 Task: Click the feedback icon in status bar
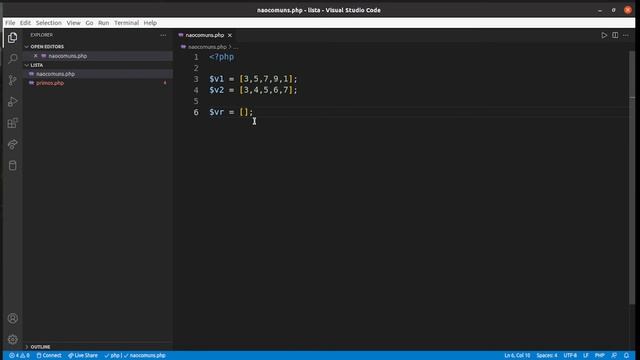tap(614, 356)
